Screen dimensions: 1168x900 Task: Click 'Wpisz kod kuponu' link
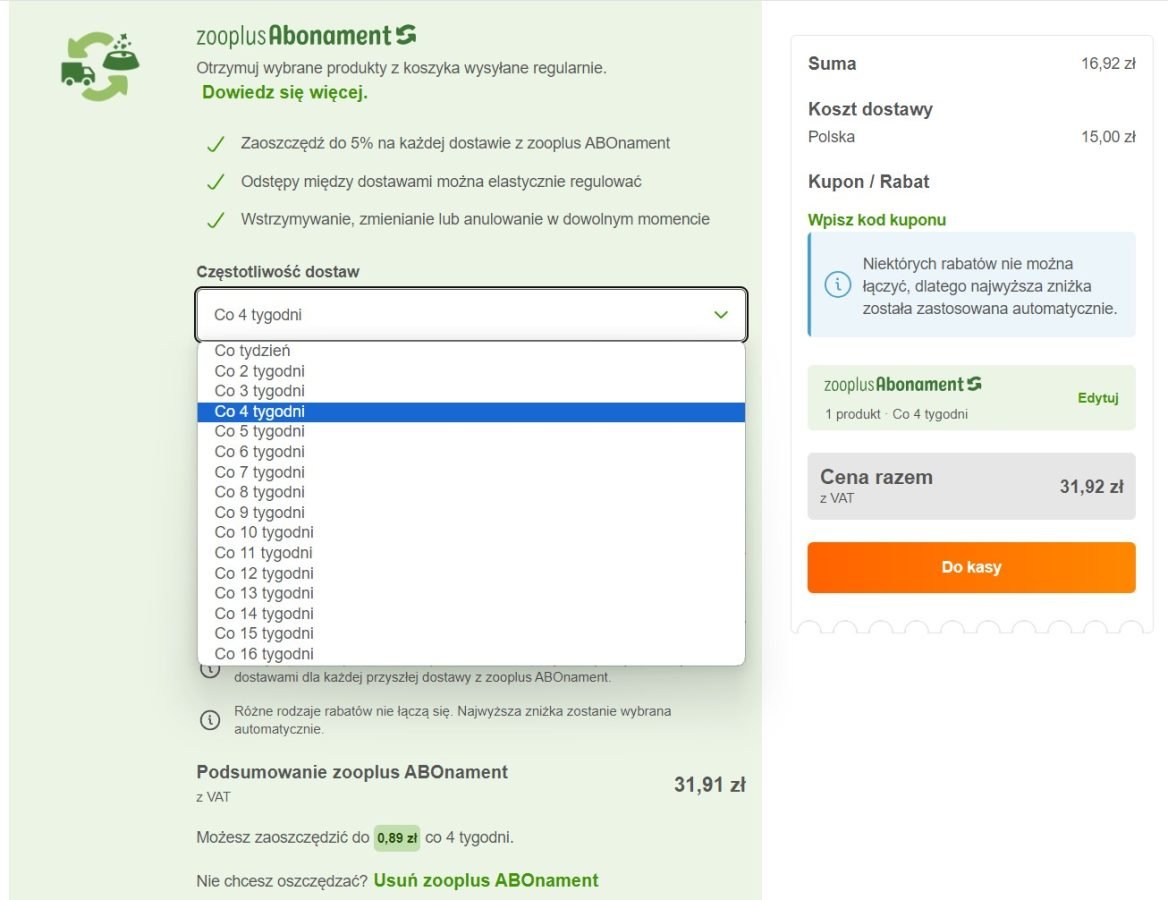[877, 220]
